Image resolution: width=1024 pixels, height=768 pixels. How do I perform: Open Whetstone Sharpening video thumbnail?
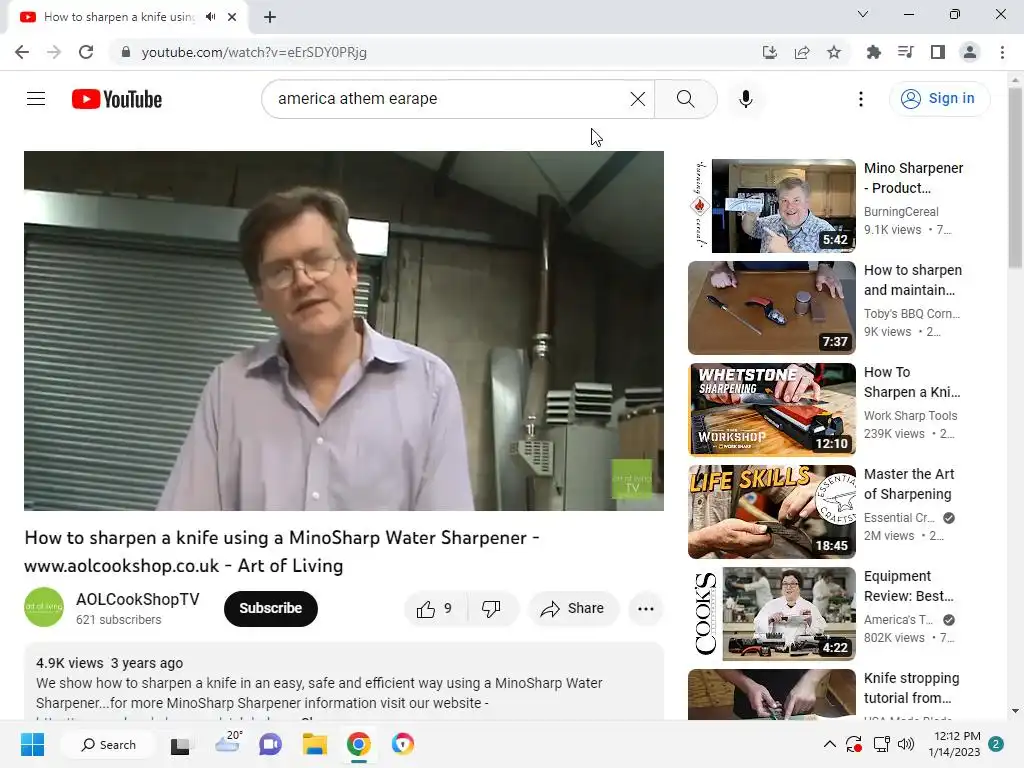772,409
